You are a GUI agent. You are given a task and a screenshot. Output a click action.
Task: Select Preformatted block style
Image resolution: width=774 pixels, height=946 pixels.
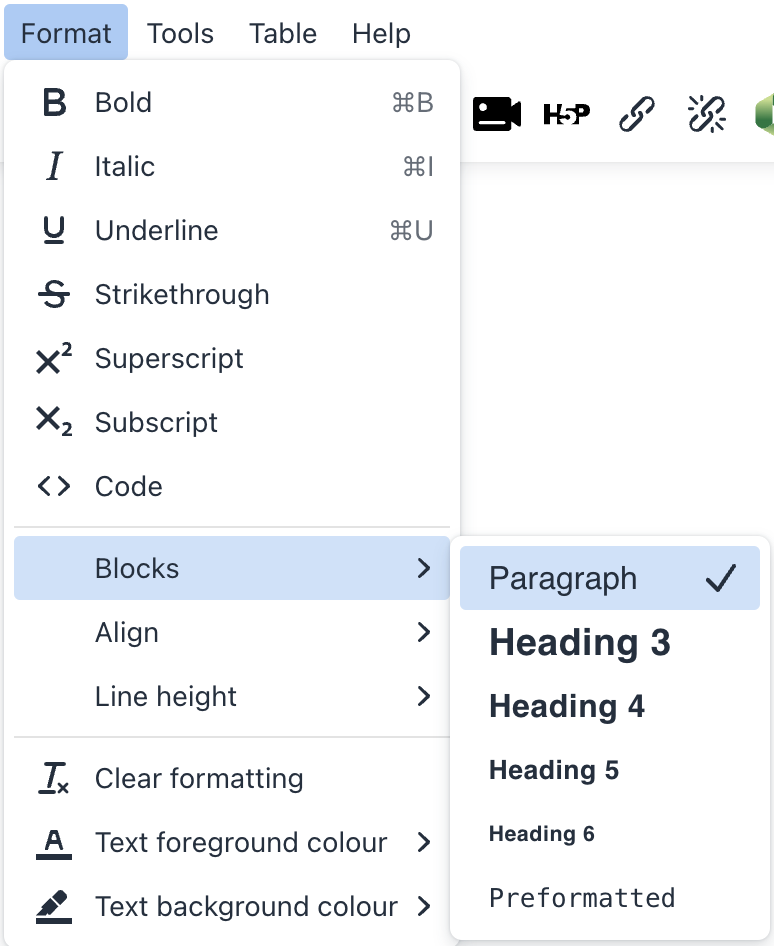[x=582, y=898]
